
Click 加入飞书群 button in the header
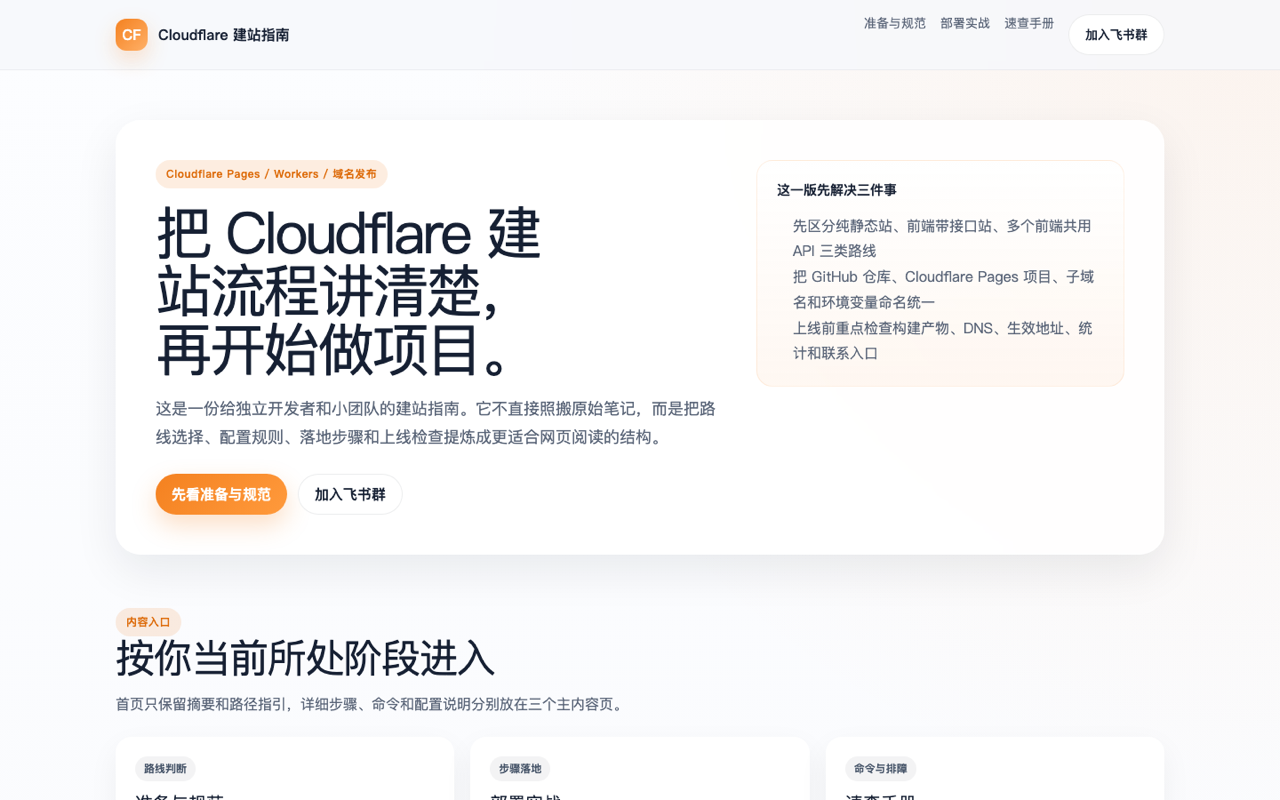[1116, 35]
